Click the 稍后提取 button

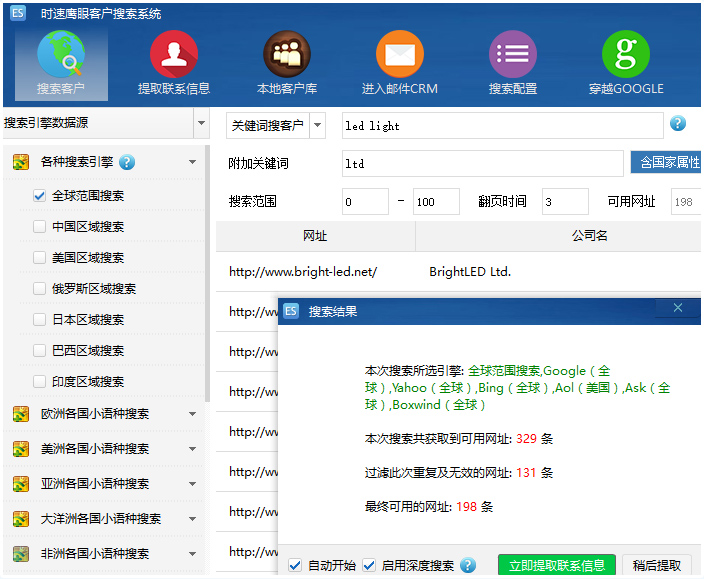click(x=656, y=565)
